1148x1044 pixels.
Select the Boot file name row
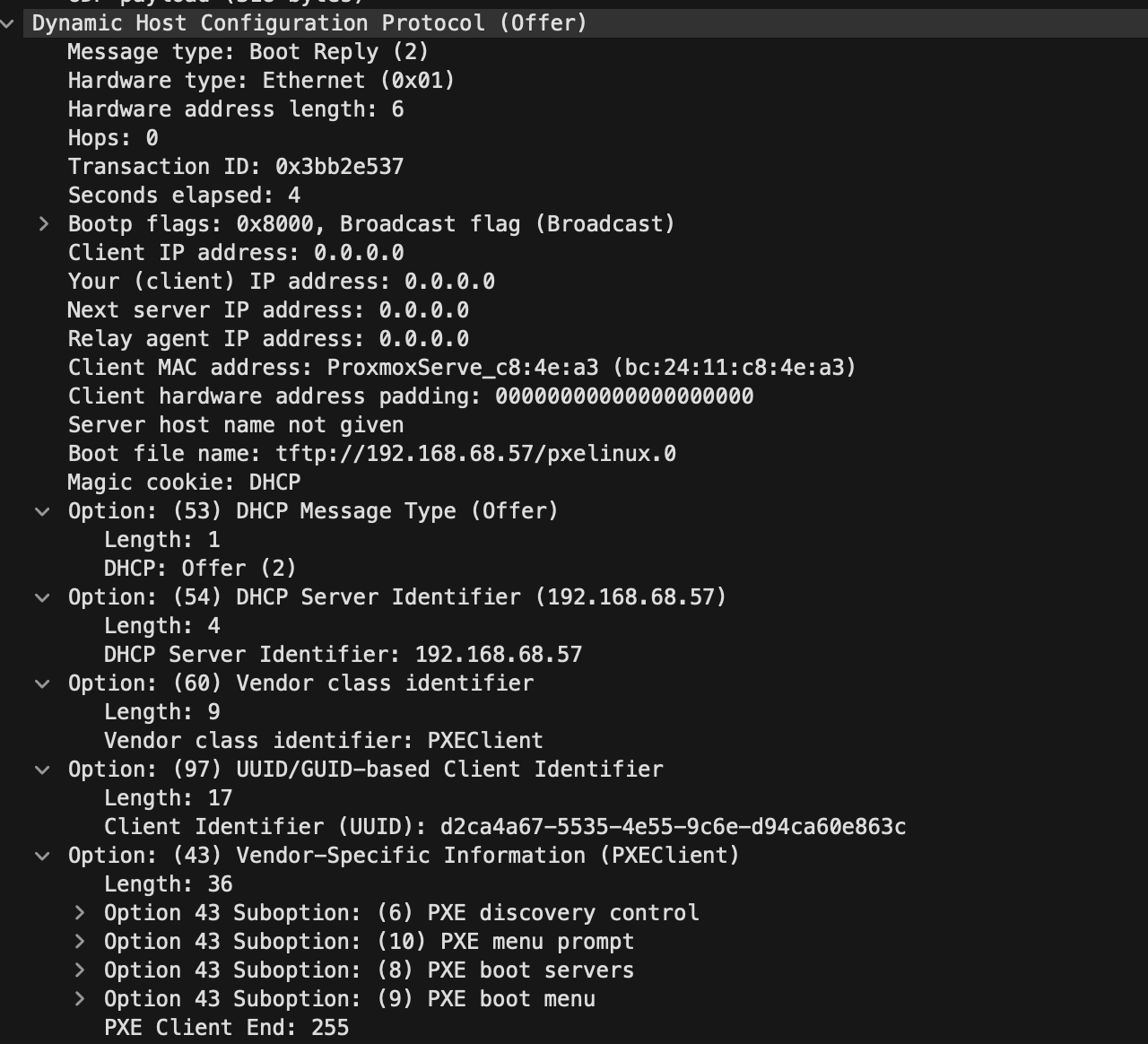click(371, 454)
